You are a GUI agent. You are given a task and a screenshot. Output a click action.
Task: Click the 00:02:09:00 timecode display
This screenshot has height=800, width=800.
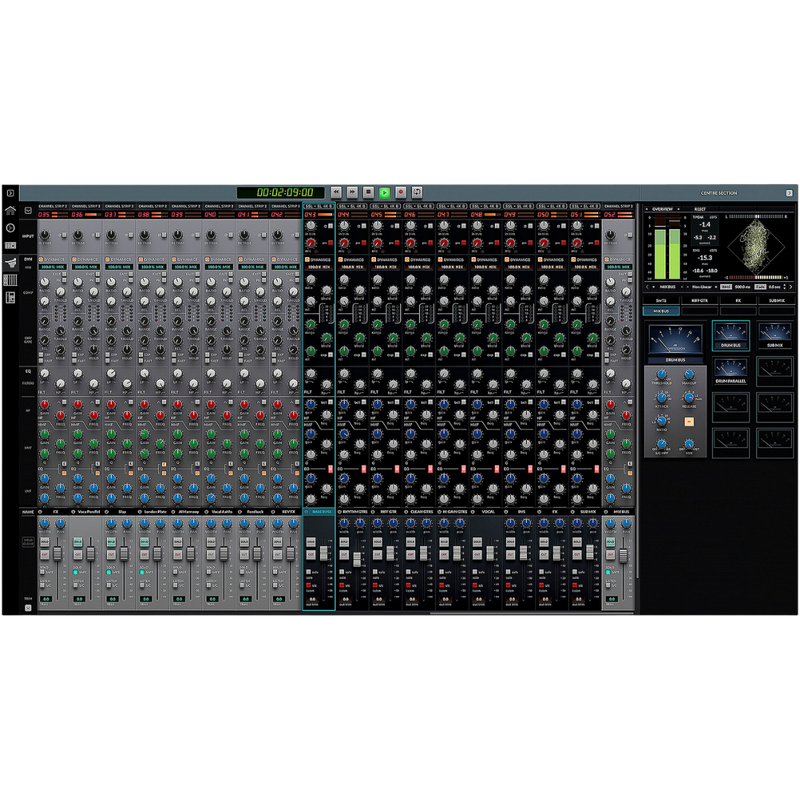coord(285,192)
